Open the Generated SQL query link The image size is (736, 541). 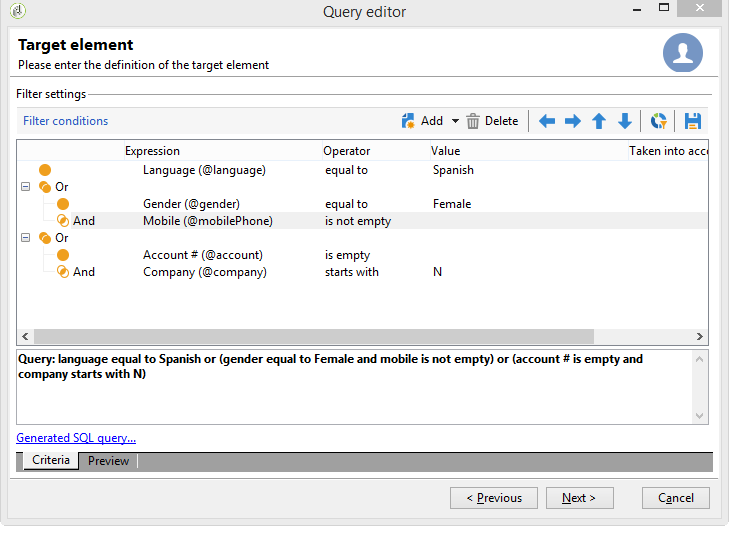click(76, 438)
